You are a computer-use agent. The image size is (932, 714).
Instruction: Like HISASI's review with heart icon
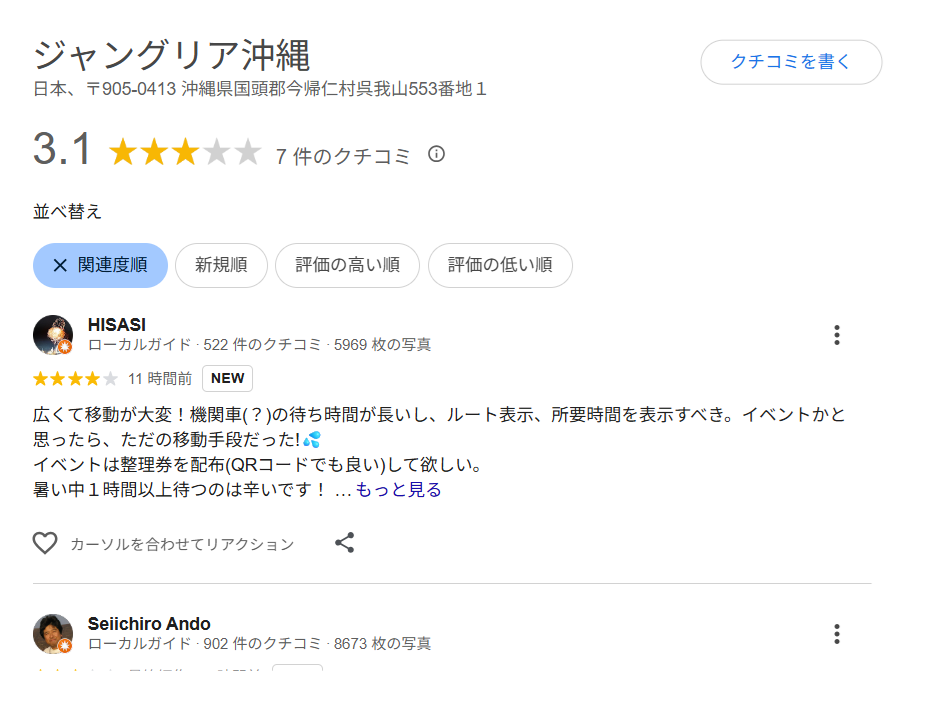45,543
